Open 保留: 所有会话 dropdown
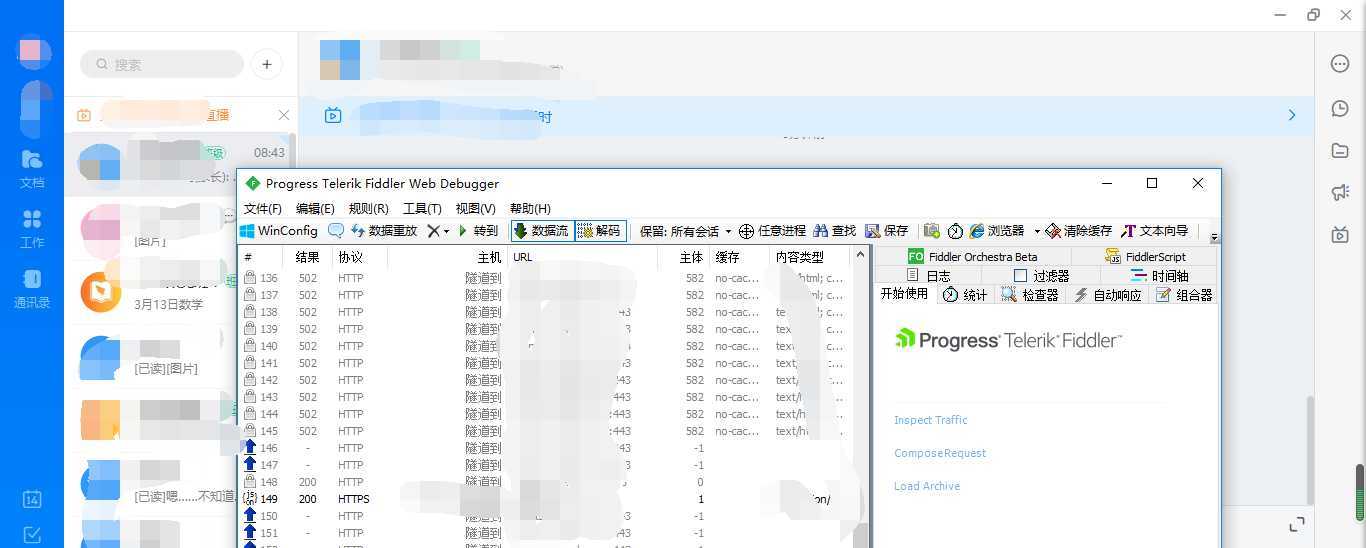The image size is (1366, 548). tap(685, 231)
